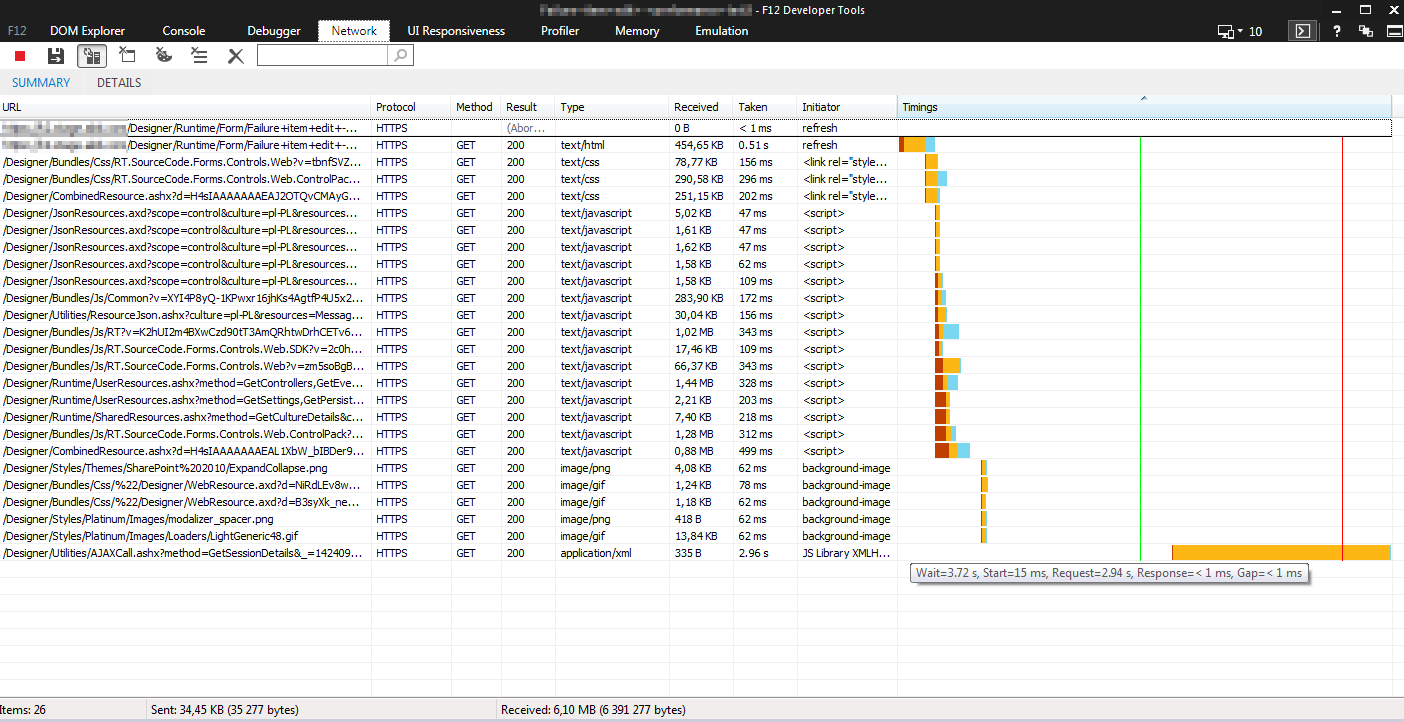This screenshot has width=1404, height=722.
Task: Click the unpin developer tools window icon
Action: [1365, 31]
